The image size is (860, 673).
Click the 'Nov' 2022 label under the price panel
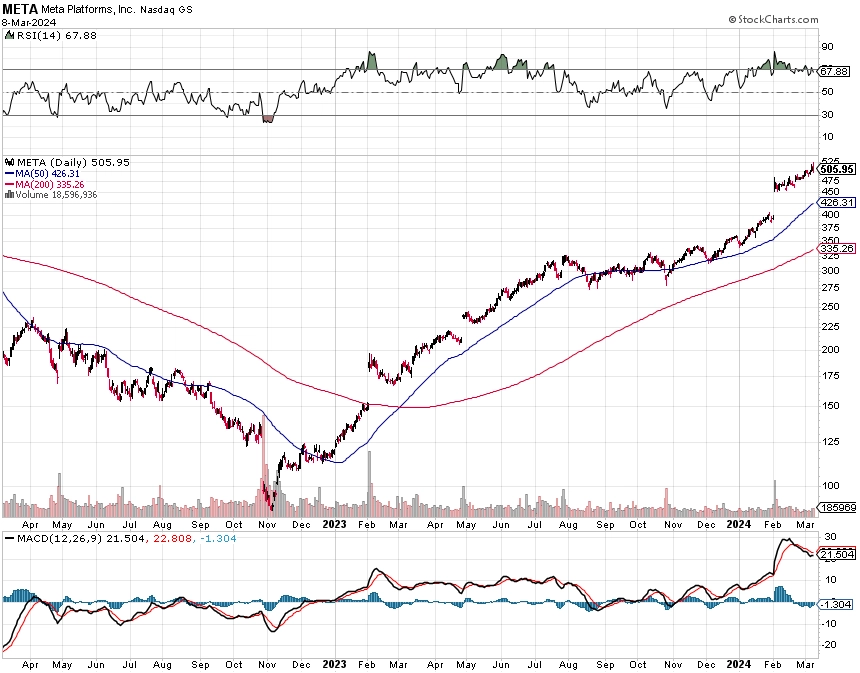(267, 525)
